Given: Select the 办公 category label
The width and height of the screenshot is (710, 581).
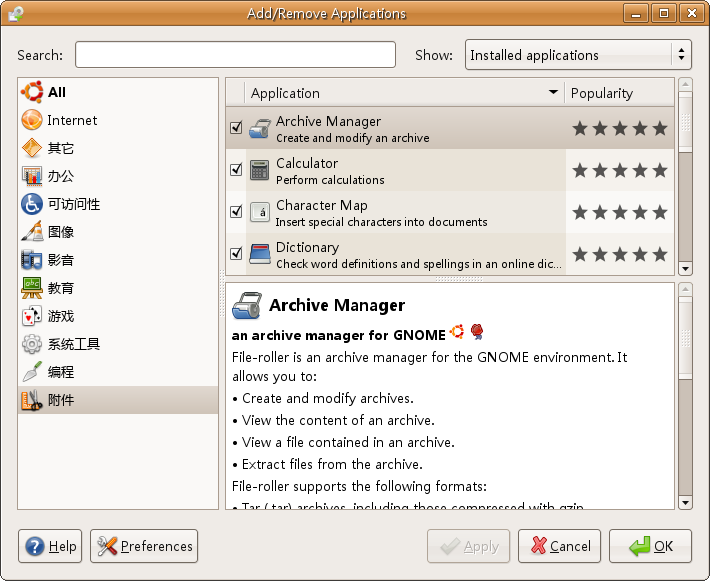Looking at the screenshot, I should tap(61, 176).
